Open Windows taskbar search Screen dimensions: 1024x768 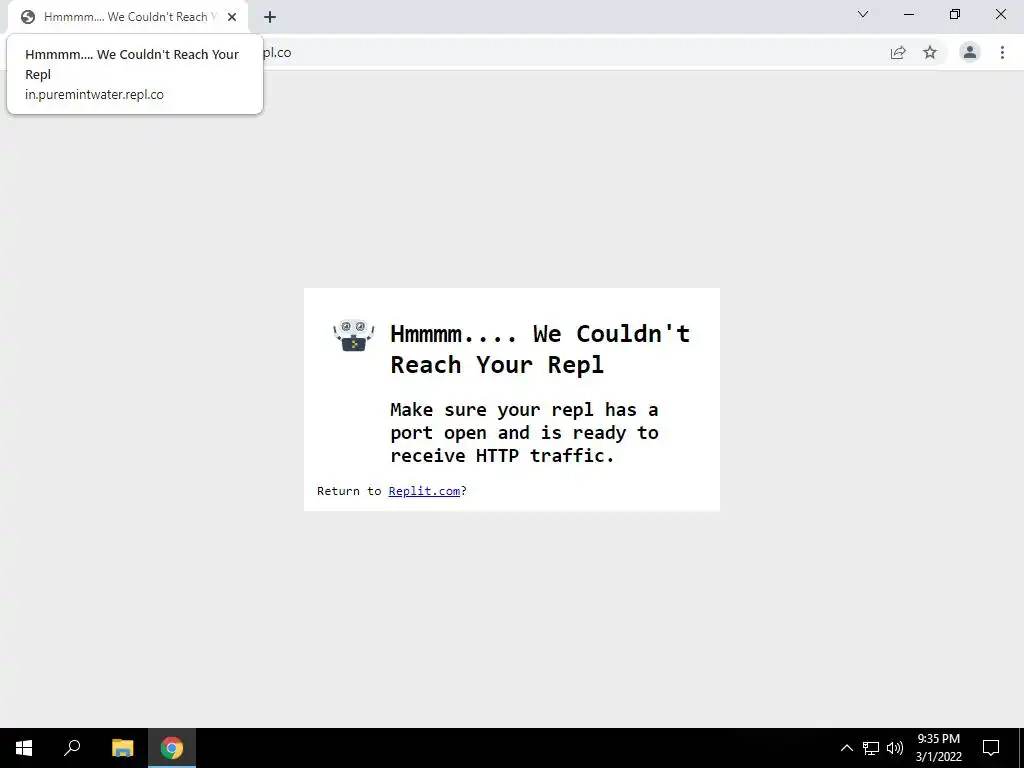point(72,748)
